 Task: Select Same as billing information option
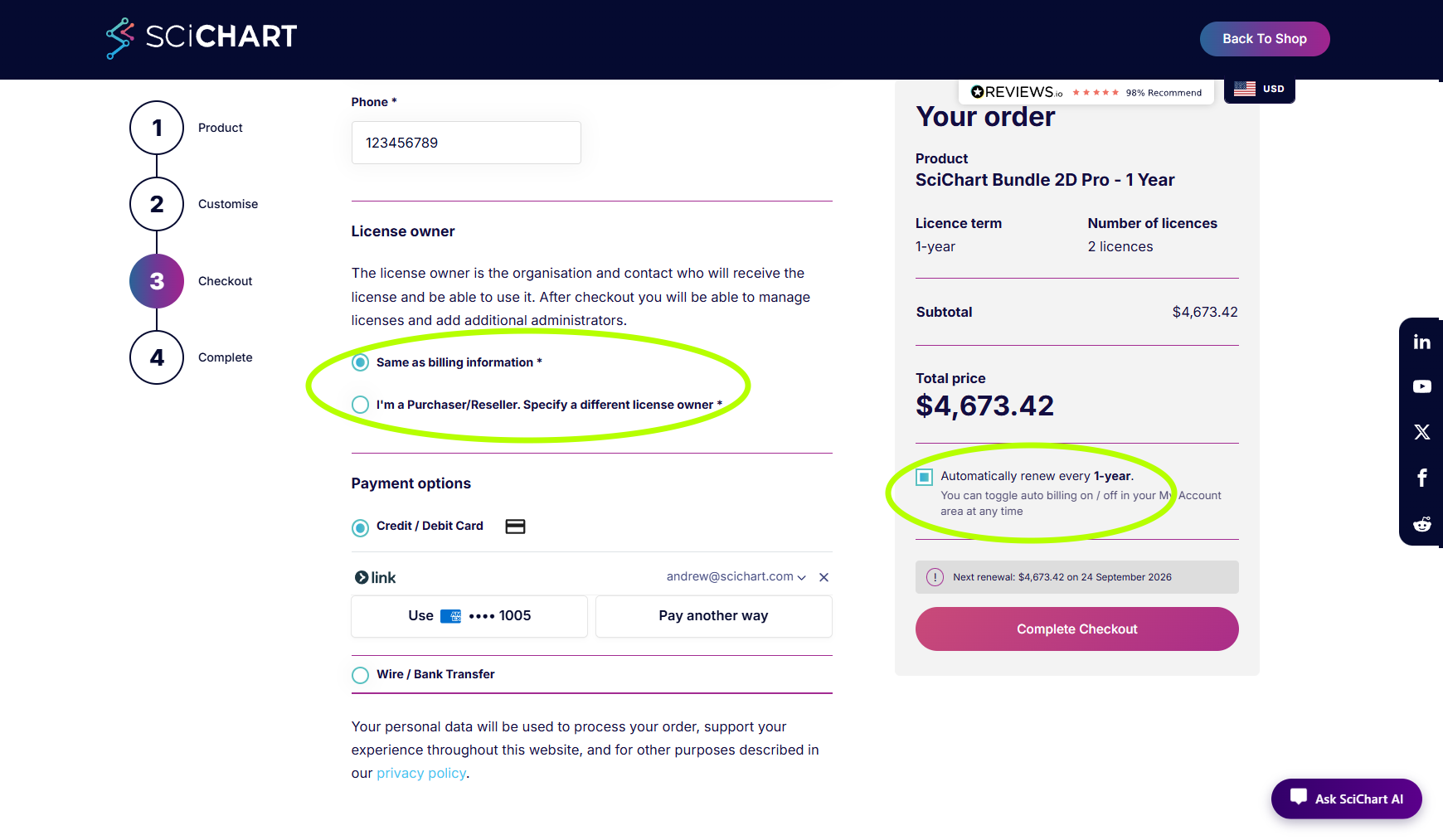click(x=361, y=362)
